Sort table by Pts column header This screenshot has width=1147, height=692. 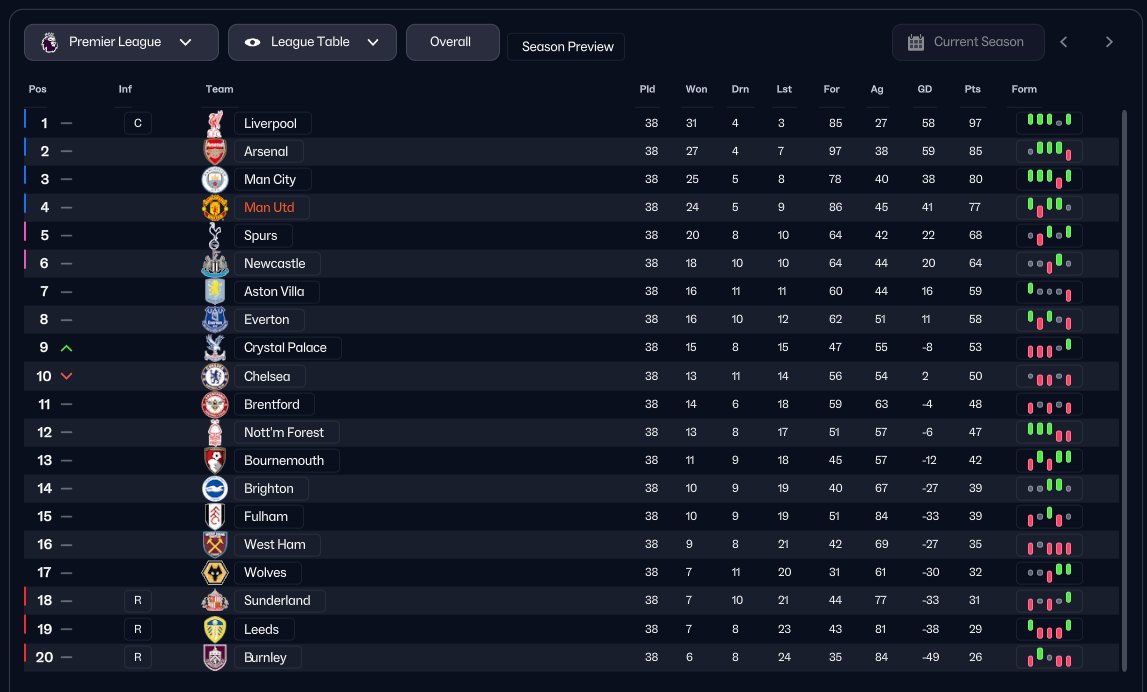pyautogui.click(x=972, y=89)
